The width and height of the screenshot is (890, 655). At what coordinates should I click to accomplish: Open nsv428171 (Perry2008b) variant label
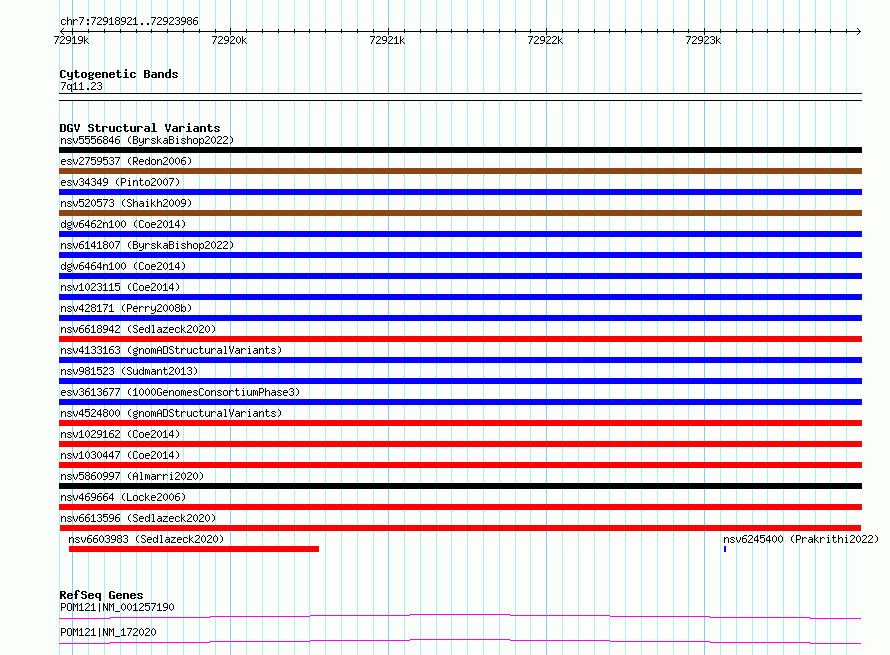pyautogui.click(x=126, y=308)
